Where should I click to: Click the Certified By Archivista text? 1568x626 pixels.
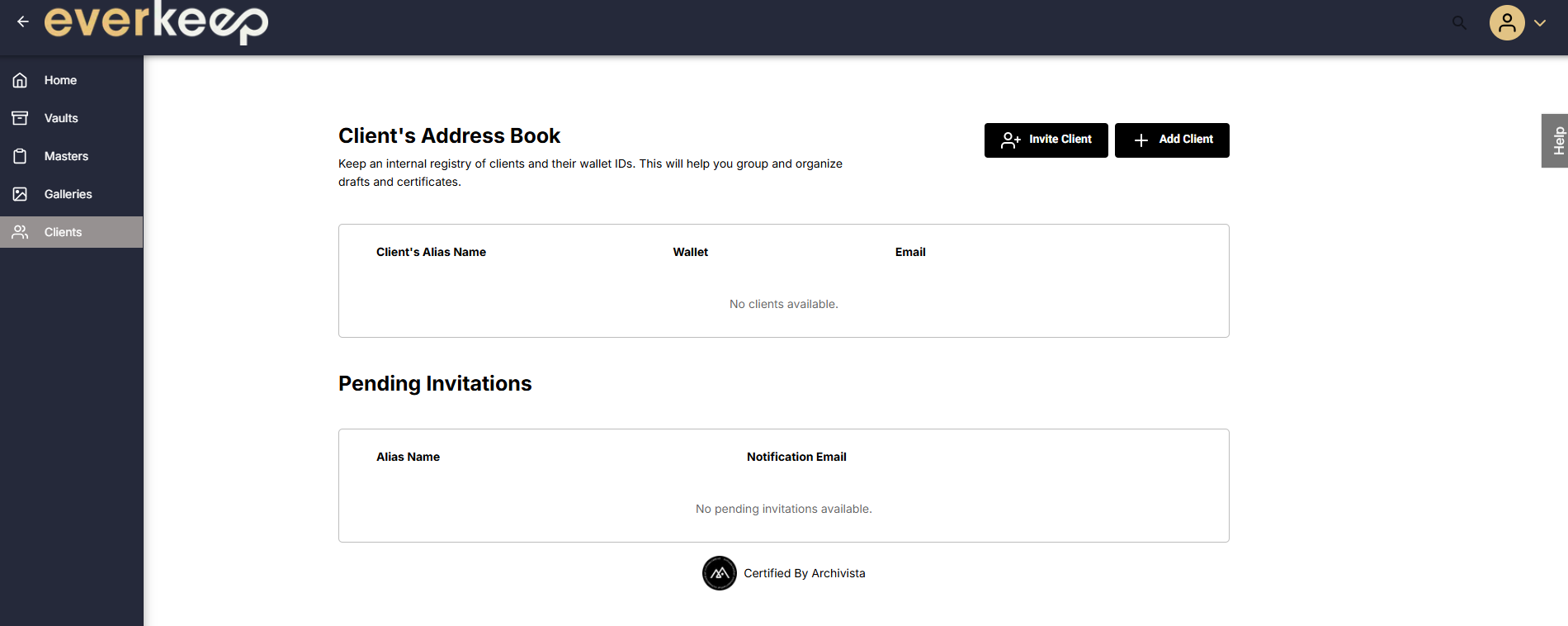[x=805, y=573]
